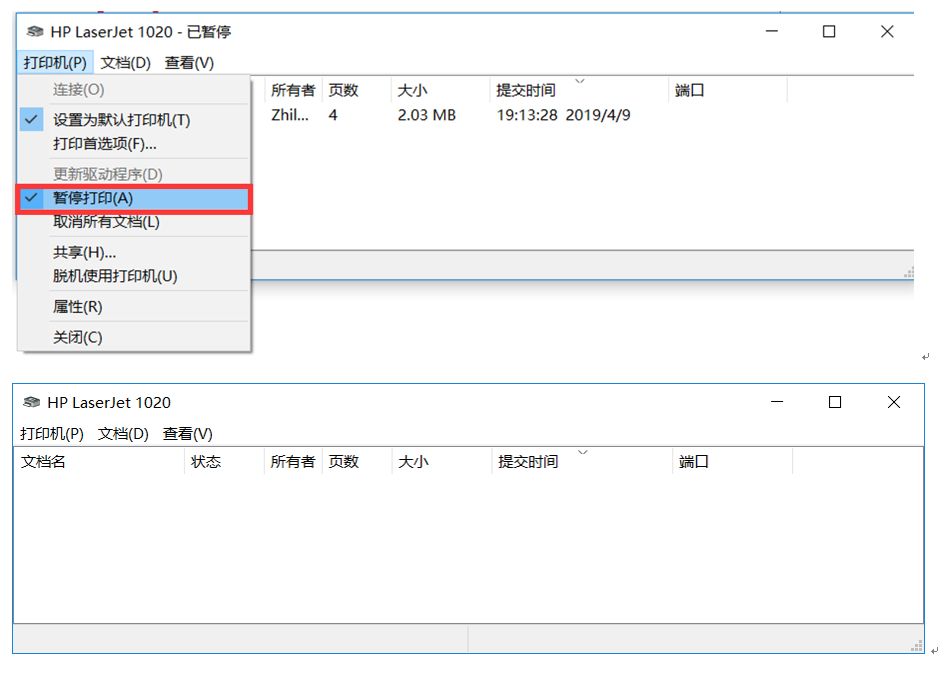
Task: Open the 打印机(P) menu in the lower window
Action: coord(51,434)
